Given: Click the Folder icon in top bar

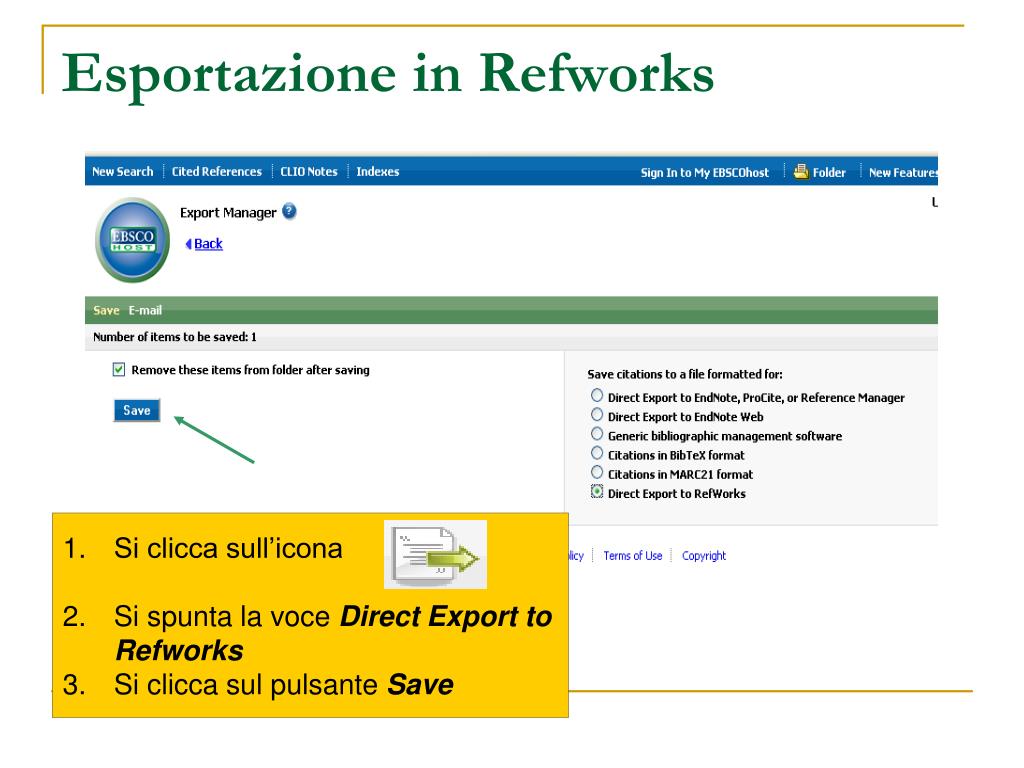Looking at the screenshot, I should click(x=801, y=172).
